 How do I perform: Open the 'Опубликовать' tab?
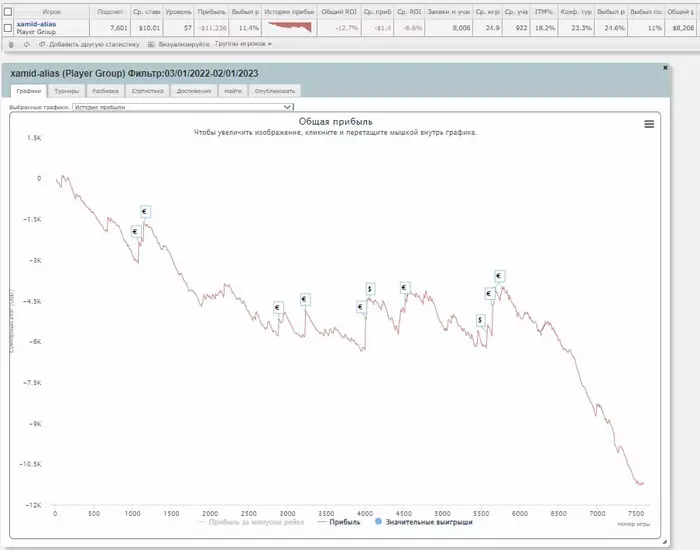[x=275, y=91]
